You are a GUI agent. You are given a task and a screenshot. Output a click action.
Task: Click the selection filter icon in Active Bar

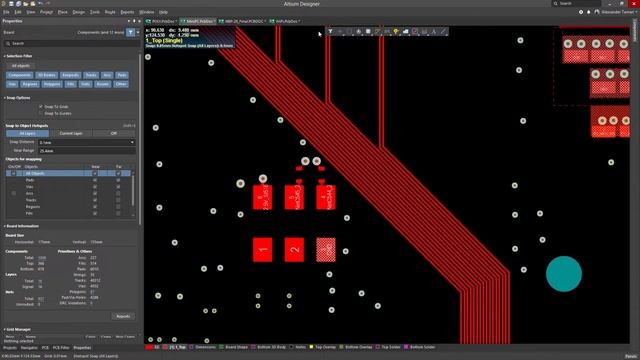(x=330, y=31)
